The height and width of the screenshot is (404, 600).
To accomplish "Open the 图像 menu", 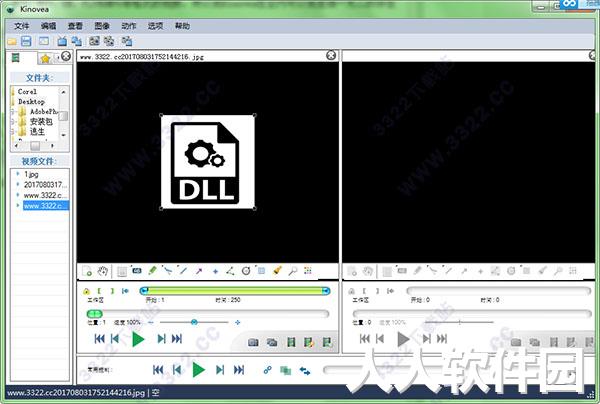I will (102, 26).
